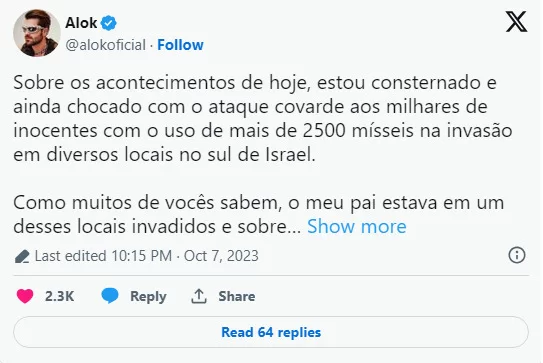Expand the tweet with Show more
Viewport: 543px width, 363px height.
coord(357,226)
